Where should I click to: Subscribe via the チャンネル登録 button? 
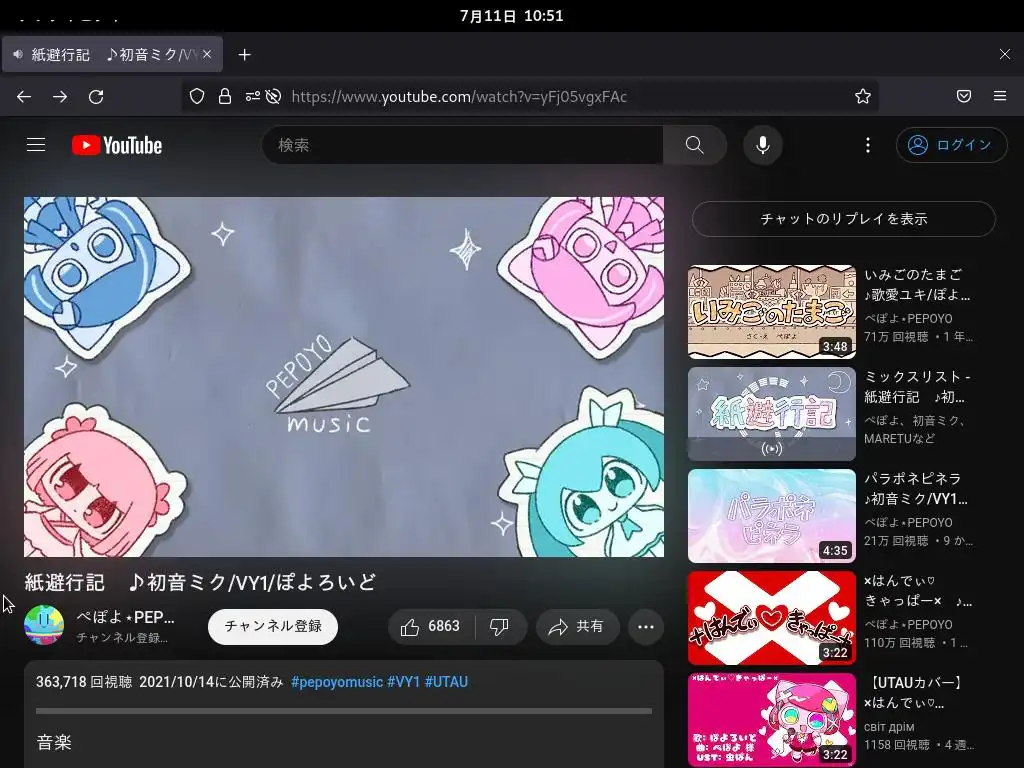point(273,626)
